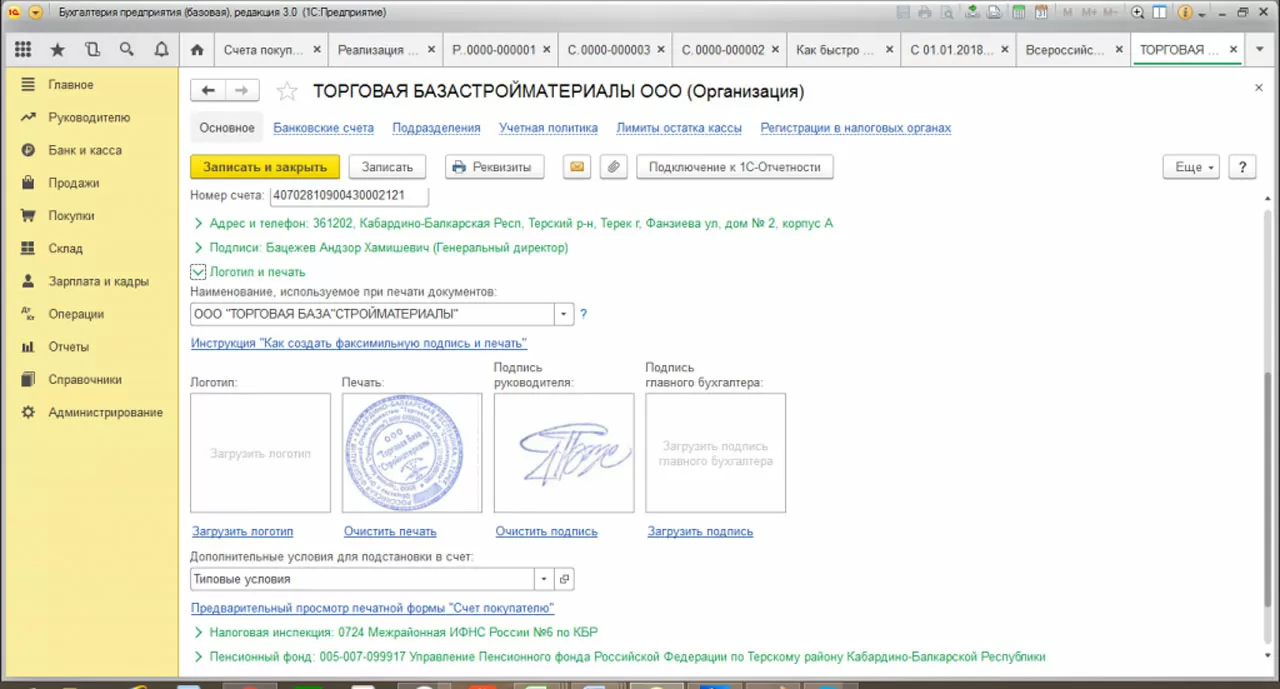This screenshot has height=689, width=1280.
Task: Open the Руководителю section
Action: point(90,117)
